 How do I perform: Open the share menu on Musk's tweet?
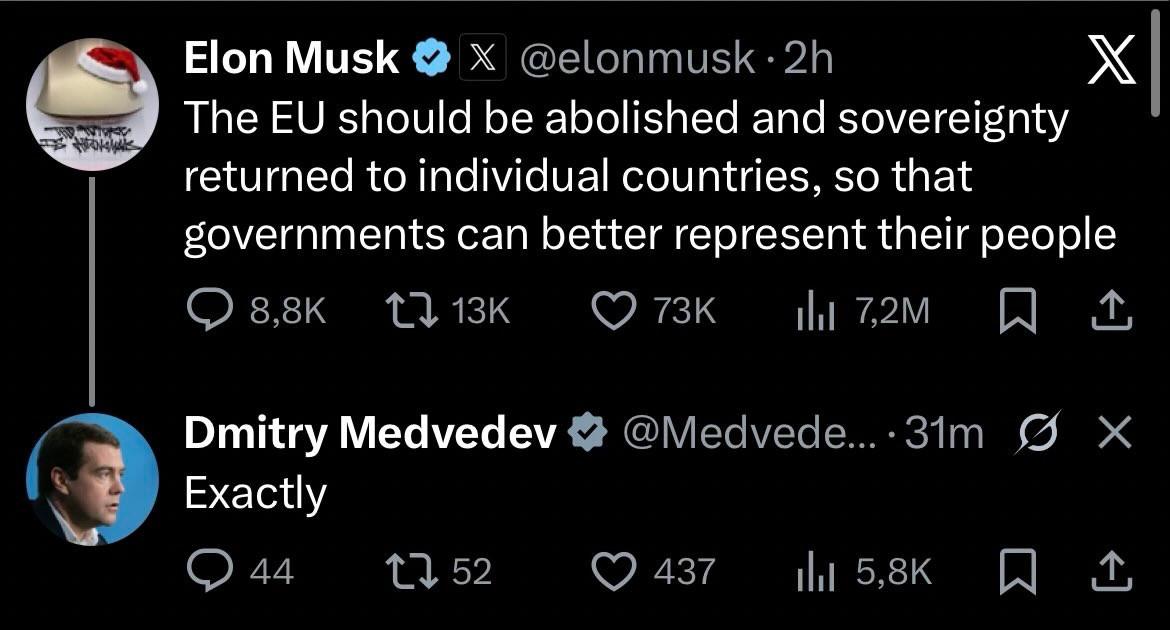tap(1110, 310)
